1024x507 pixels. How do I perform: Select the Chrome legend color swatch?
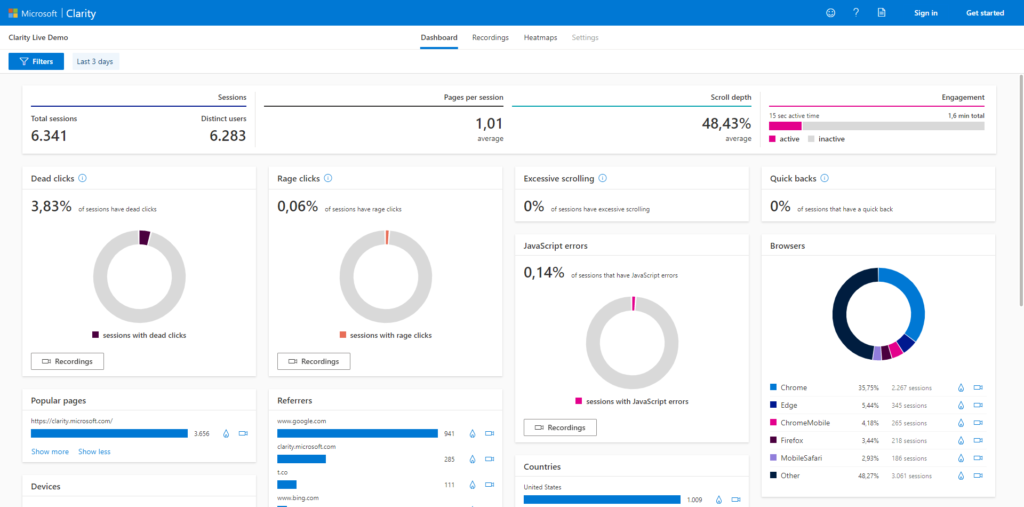coord(774,387)
